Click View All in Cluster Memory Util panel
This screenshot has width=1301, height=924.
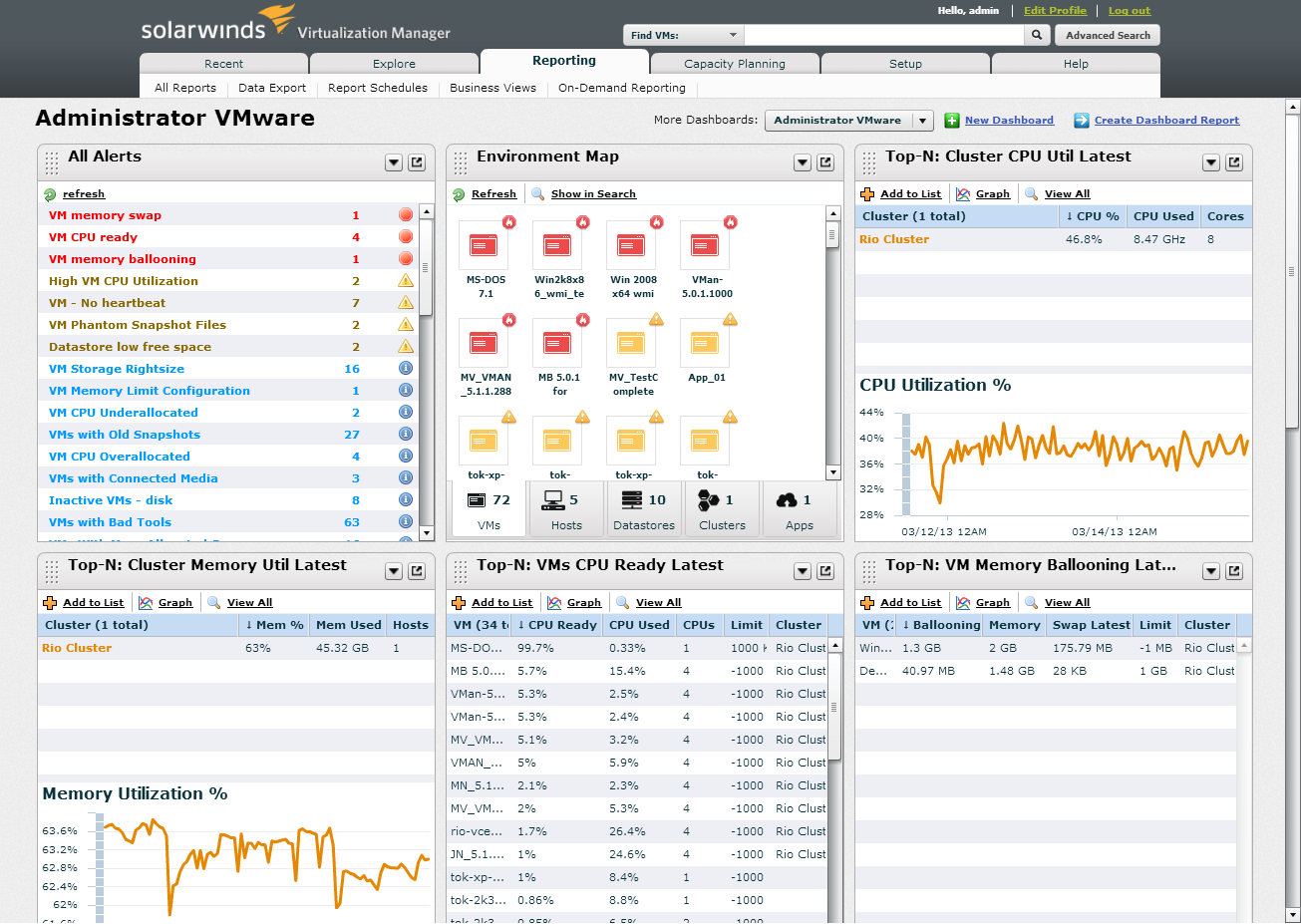click(249, 603)
